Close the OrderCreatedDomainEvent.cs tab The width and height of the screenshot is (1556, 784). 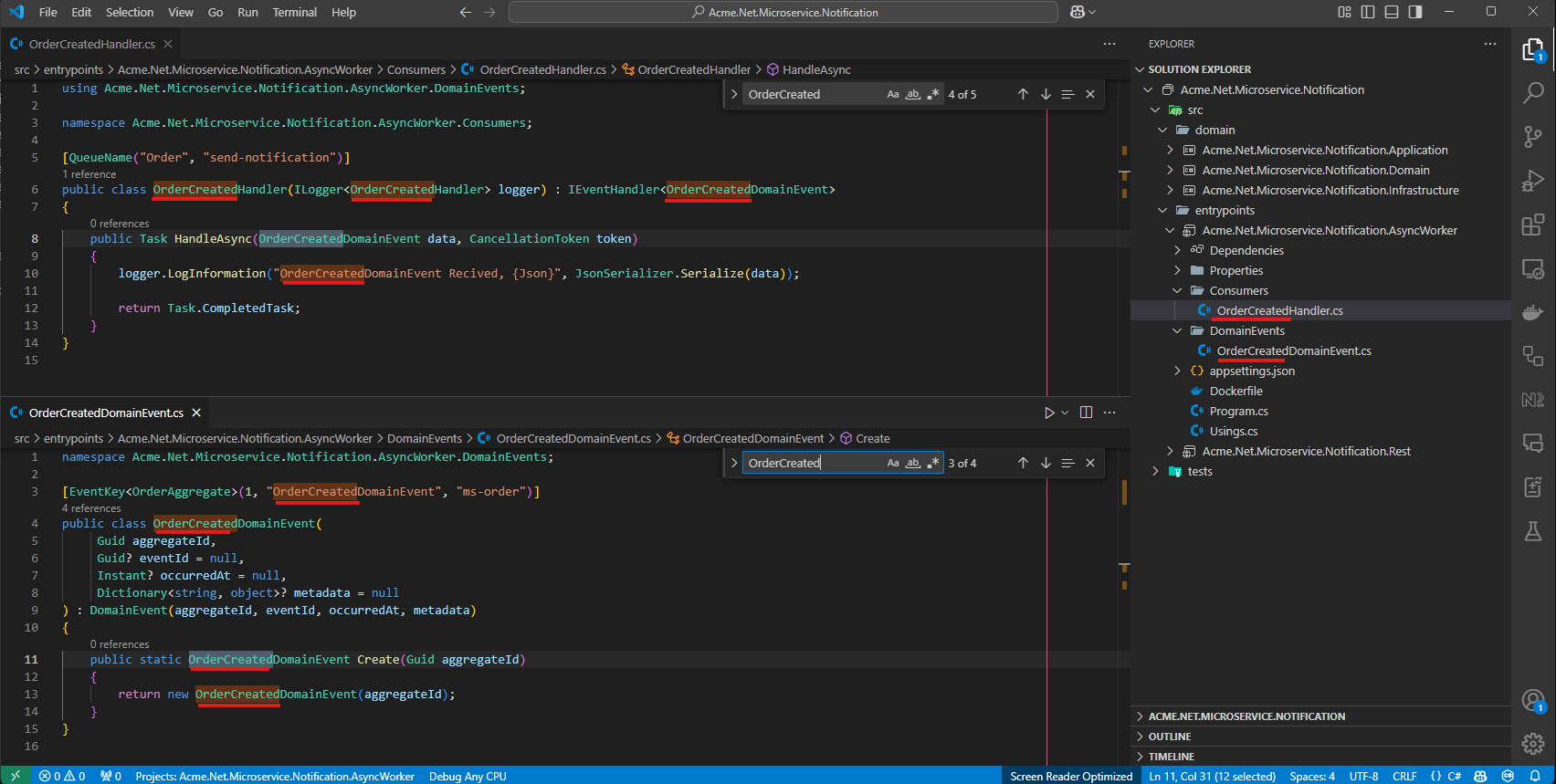196,413
